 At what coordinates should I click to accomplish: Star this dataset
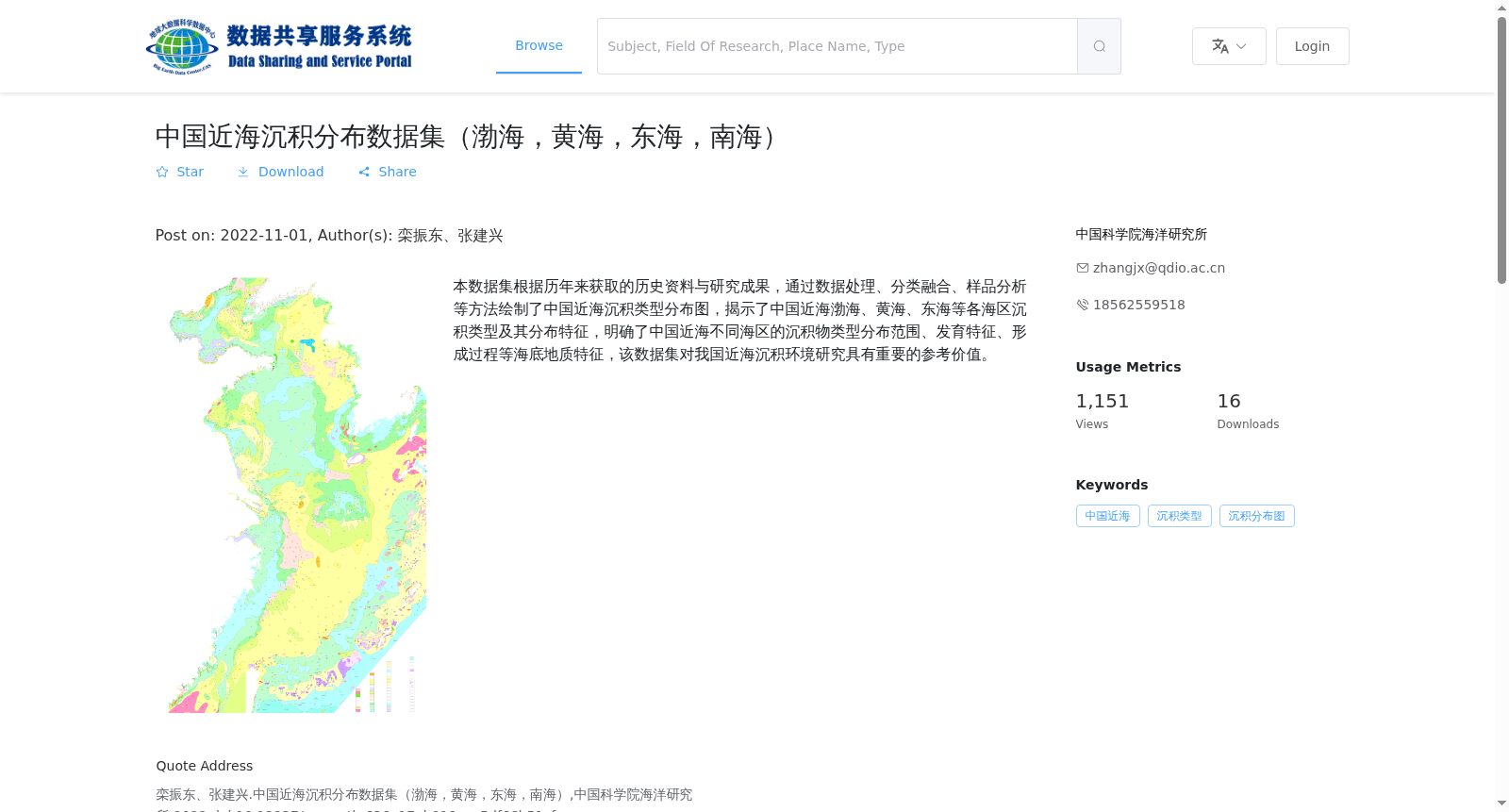pyautogui.click(x=180, y=172)
